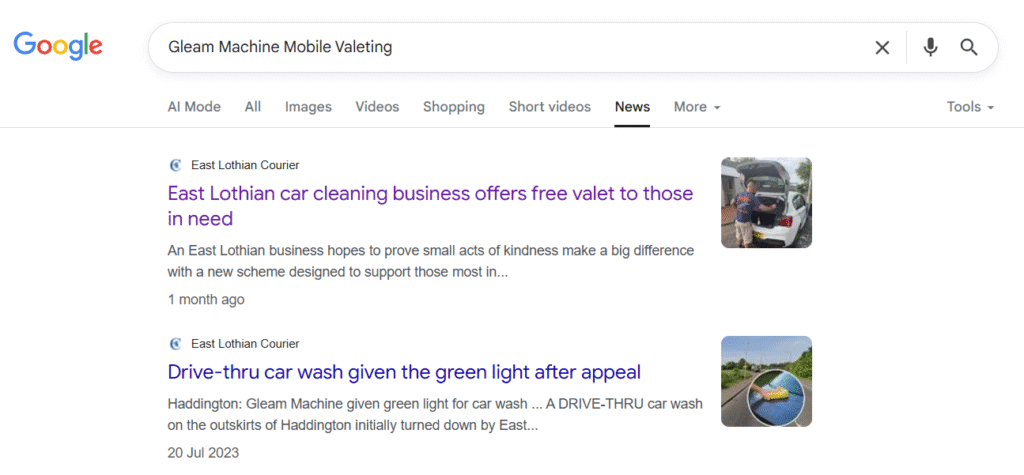Image resolution: width=1024 pixels, height=475 pixels.
Task: Click into the search text field
Action: [500, 47]
